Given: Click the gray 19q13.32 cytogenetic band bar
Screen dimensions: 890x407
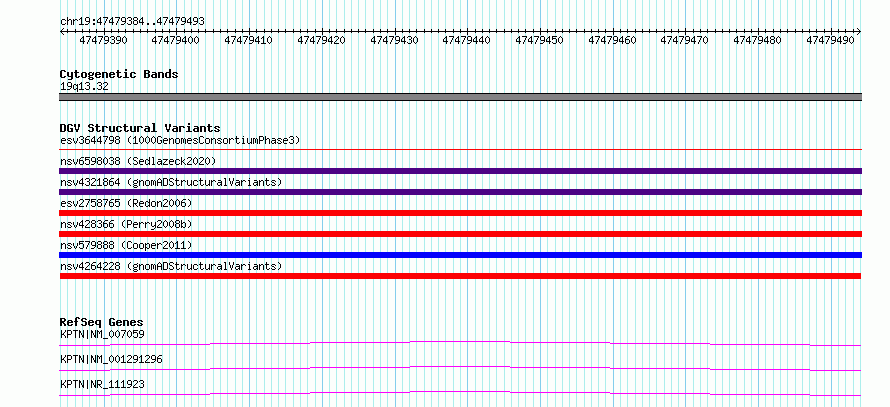Looking at the screenshot, I should click(460, 97).
